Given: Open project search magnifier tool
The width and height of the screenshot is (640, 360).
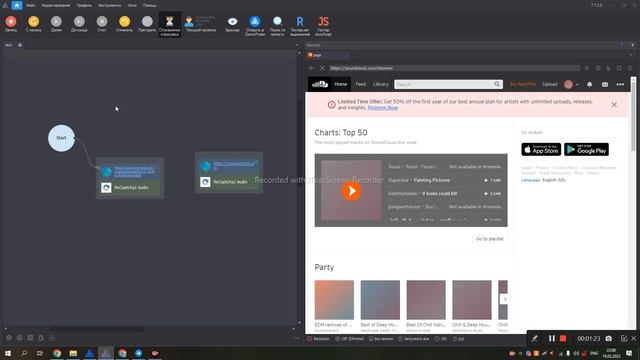Looking at the screenshot, I should pos(277,25).
